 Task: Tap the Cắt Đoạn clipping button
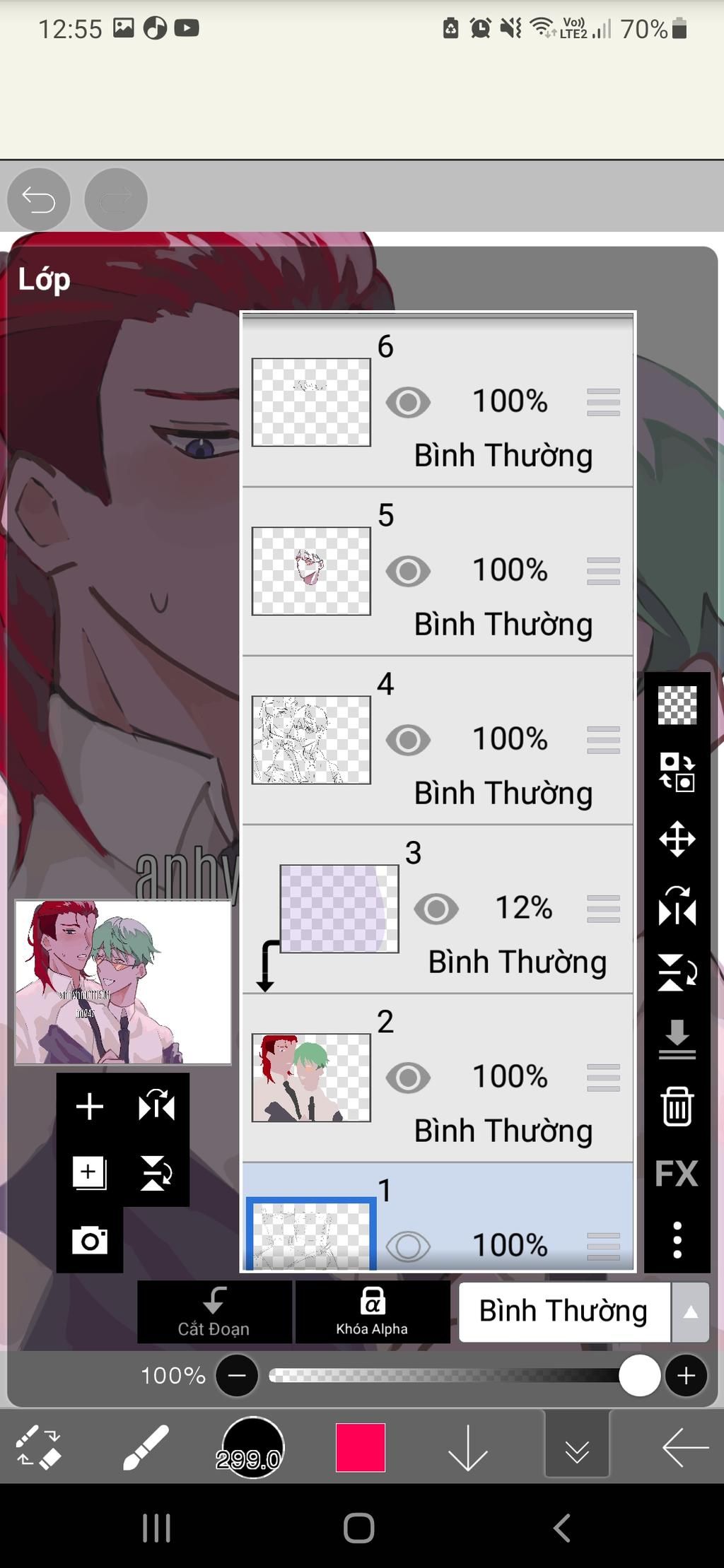214,1312
